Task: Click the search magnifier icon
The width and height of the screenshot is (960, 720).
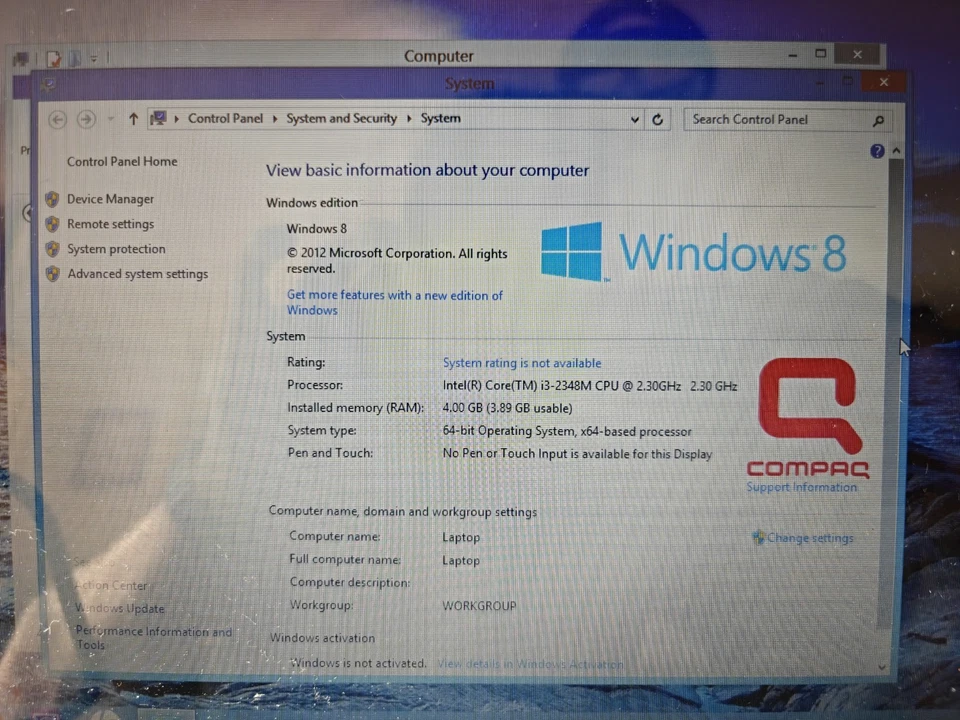Action: (877, 120)
